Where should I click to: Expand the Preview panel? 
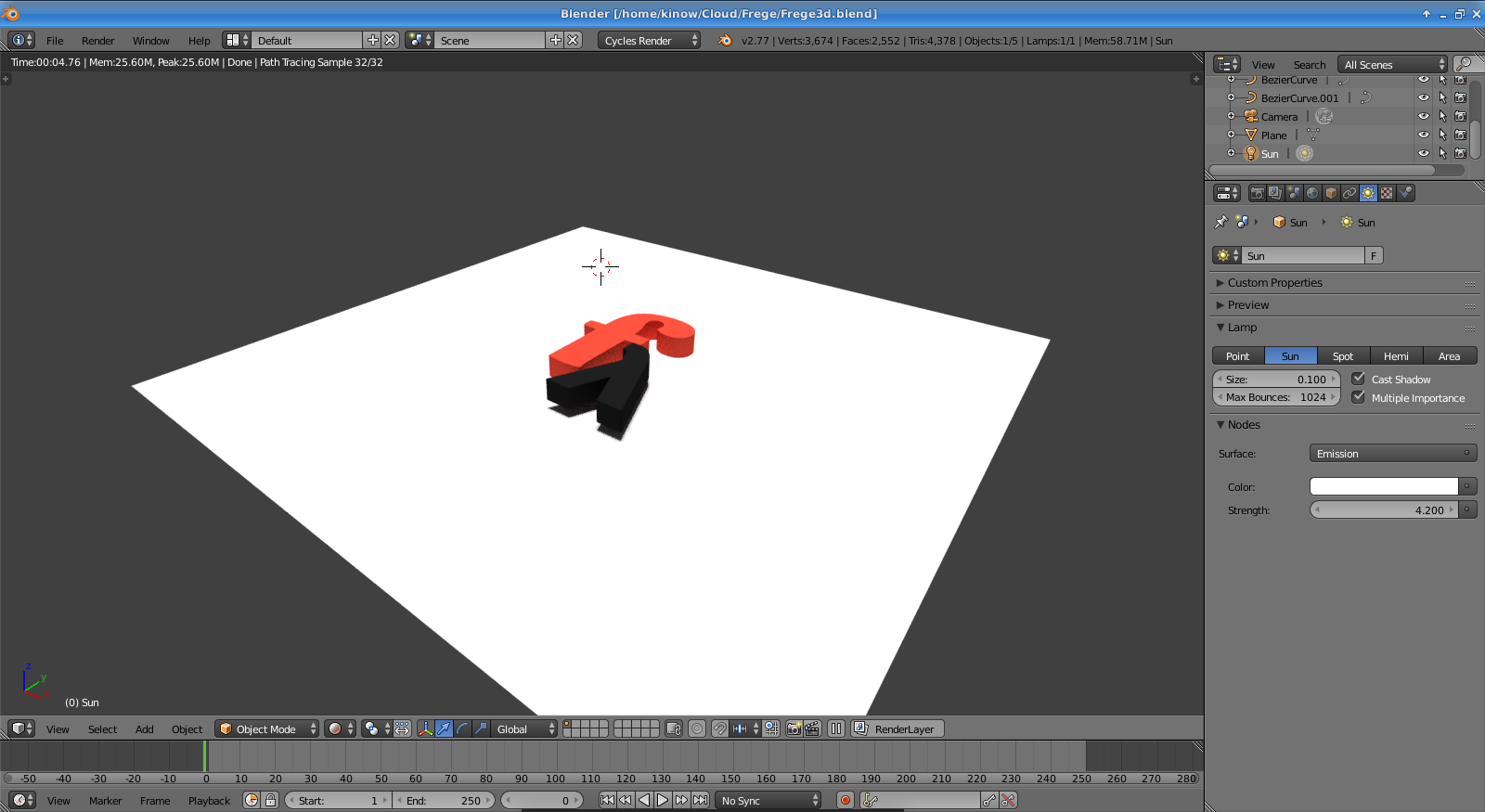point(1220,304)
